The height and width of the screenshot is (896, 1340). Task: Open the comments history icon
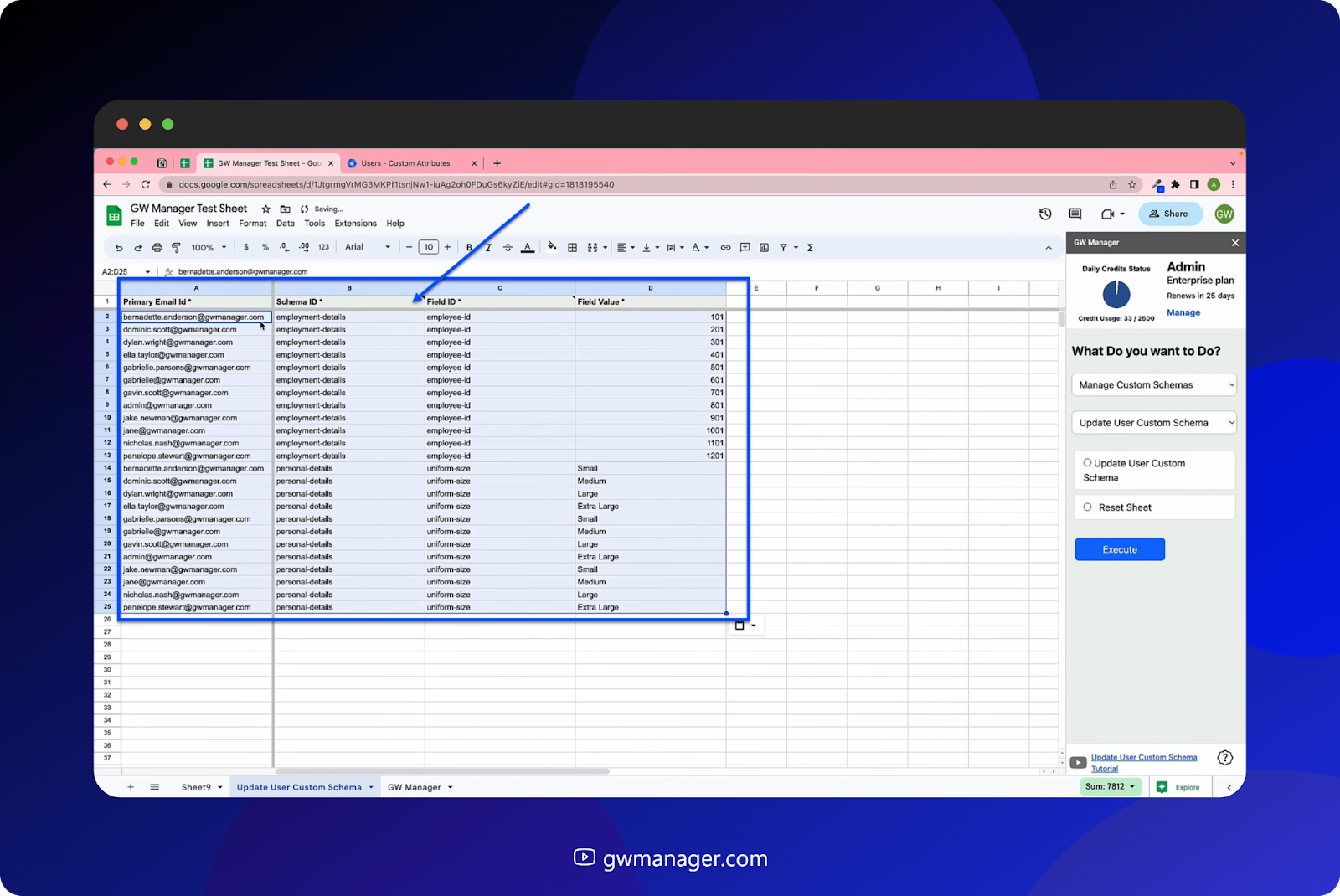[1075, 214]
